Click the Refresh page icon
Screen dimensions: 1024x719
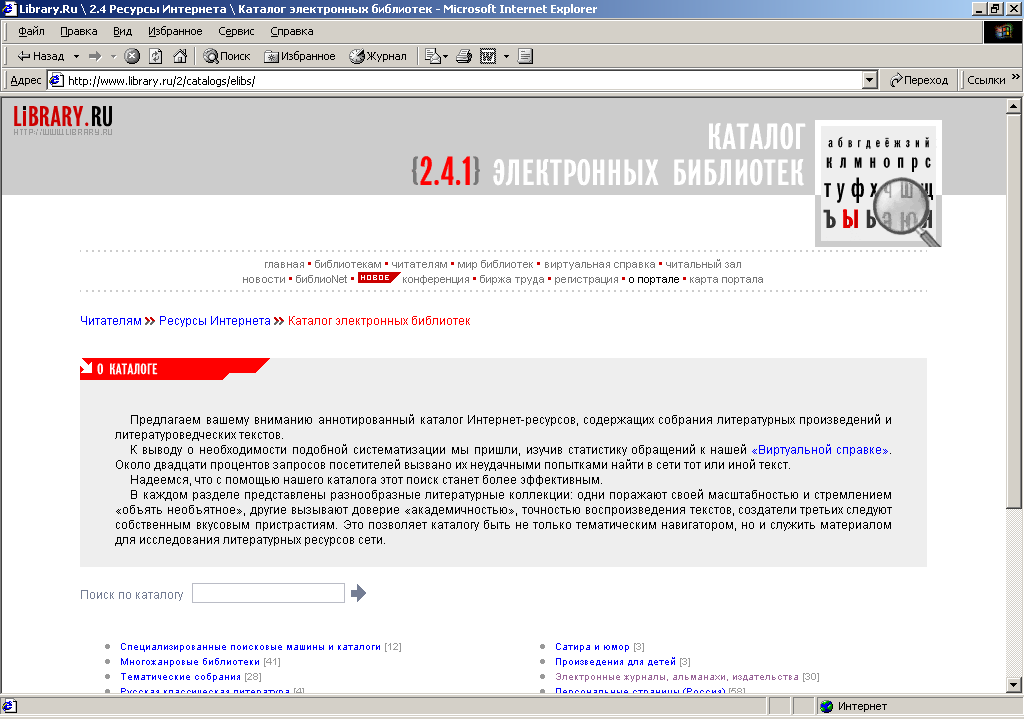tap(155, 56)
